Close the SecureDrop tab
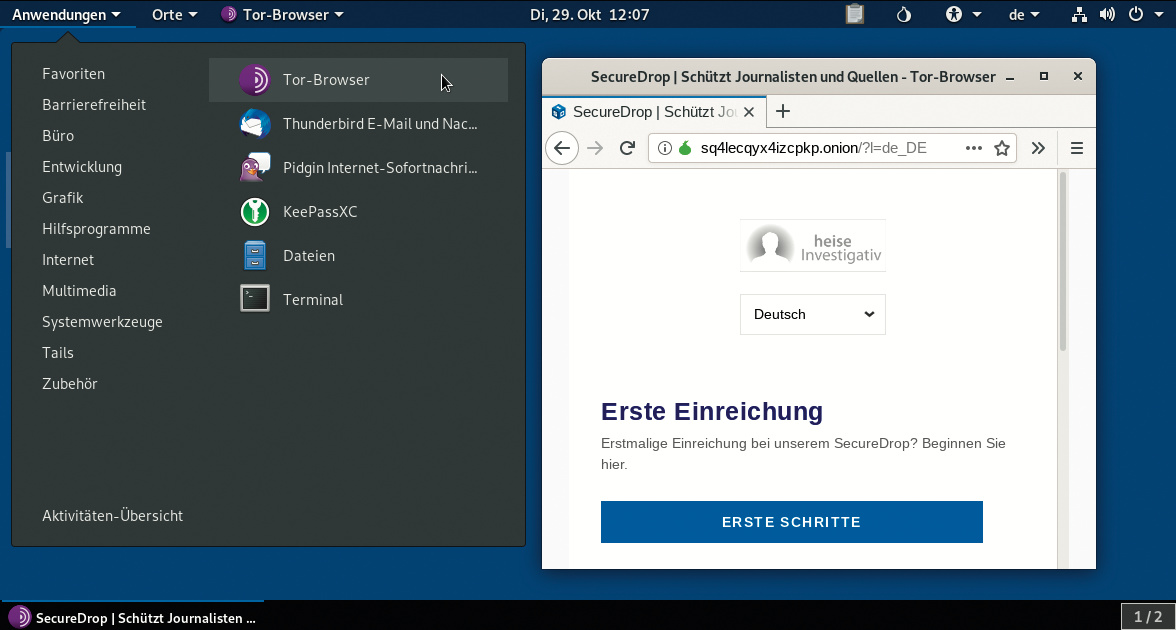The image size is (1176, 630). (x=748, y=112)
